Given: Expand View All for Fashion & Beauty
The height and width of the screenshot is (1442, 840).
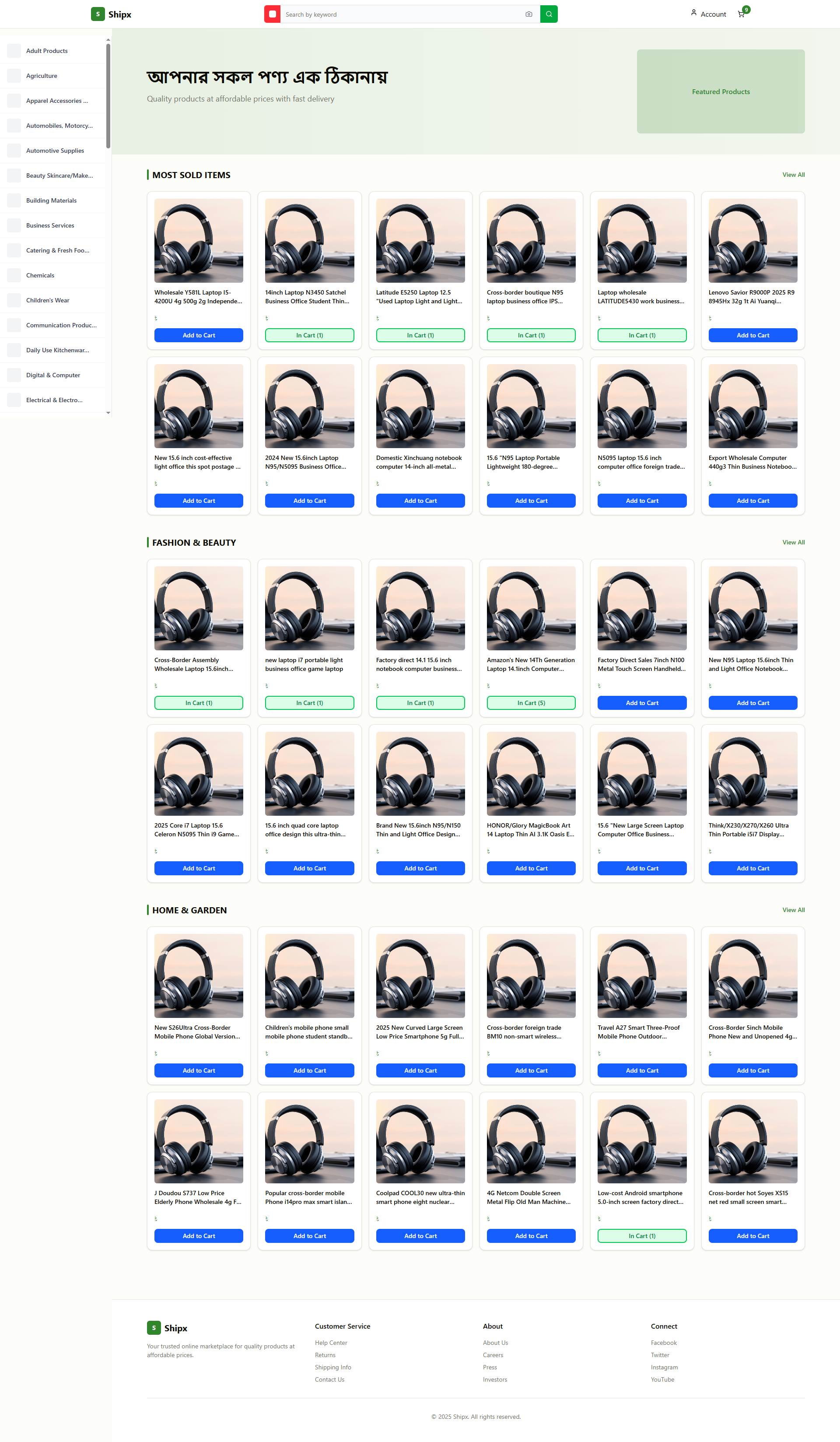Looking at the screenshot, I should (x=793, y=543).
